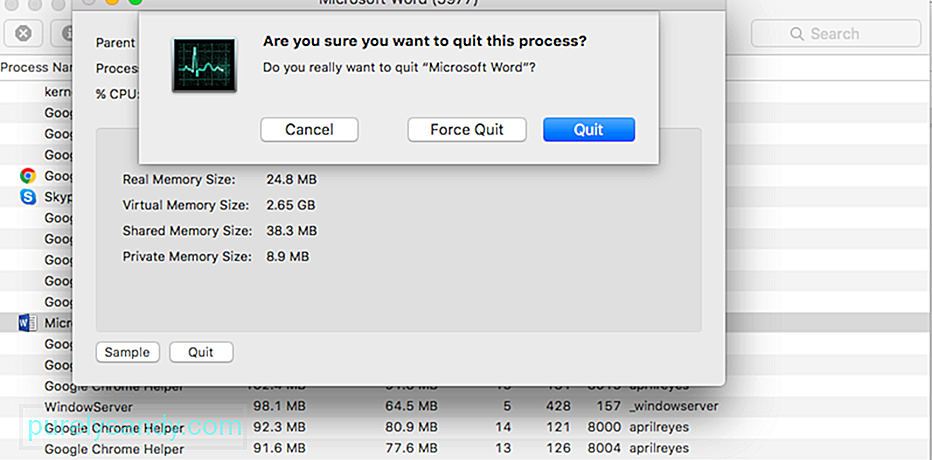The height and width of the screenshot is (460, 932).
Task: Click the Quit button beside Sample
Action: (x=201, y=352)
